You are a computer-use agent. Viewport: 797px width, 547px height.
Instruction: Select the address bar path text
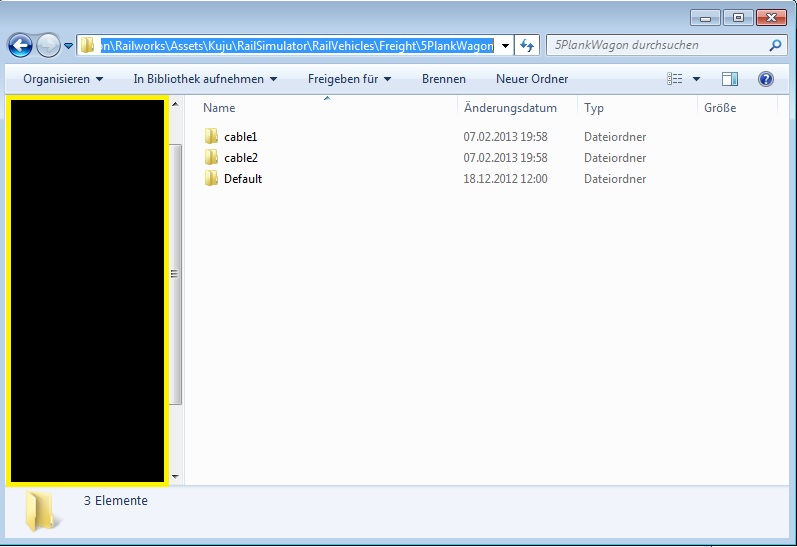[297, 45]
